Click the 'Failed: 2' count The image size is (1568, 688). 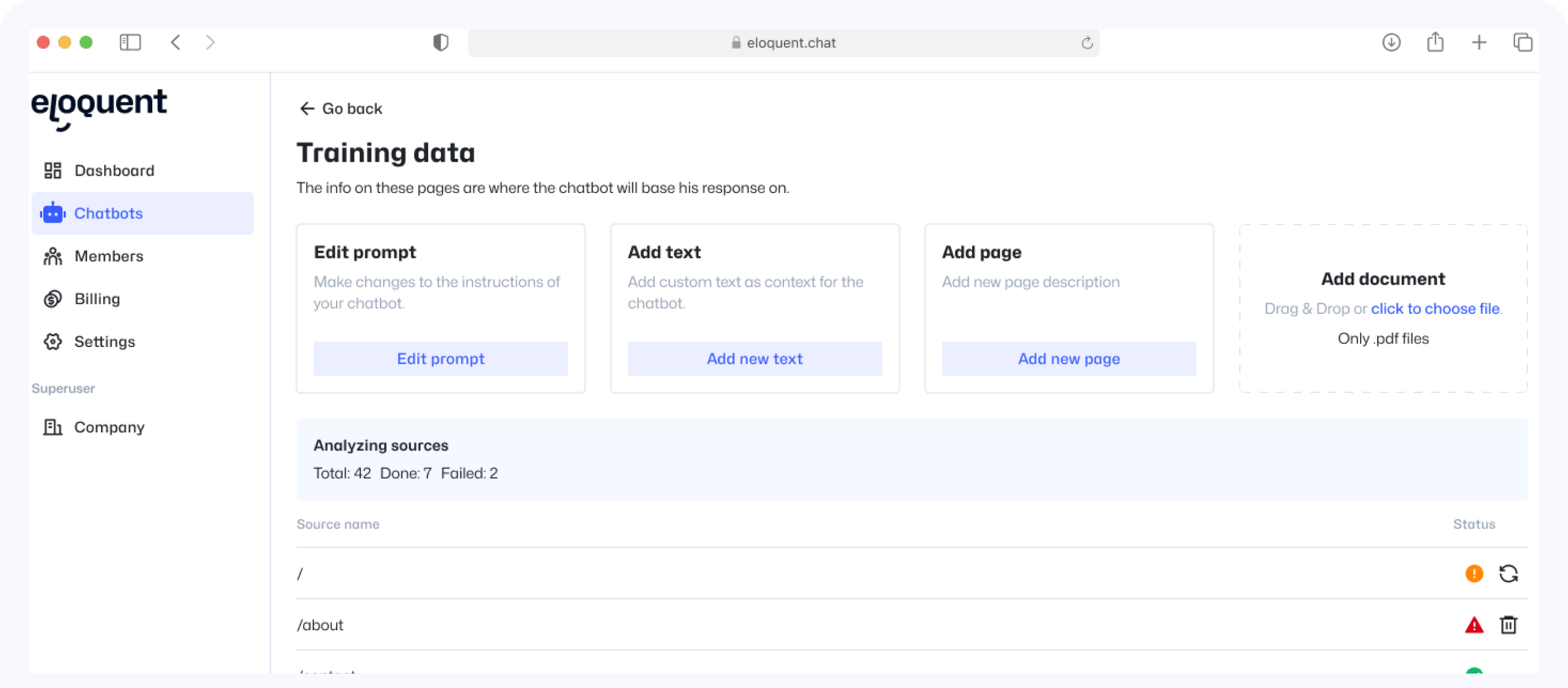pyautogui.click(x=470, y=473)
